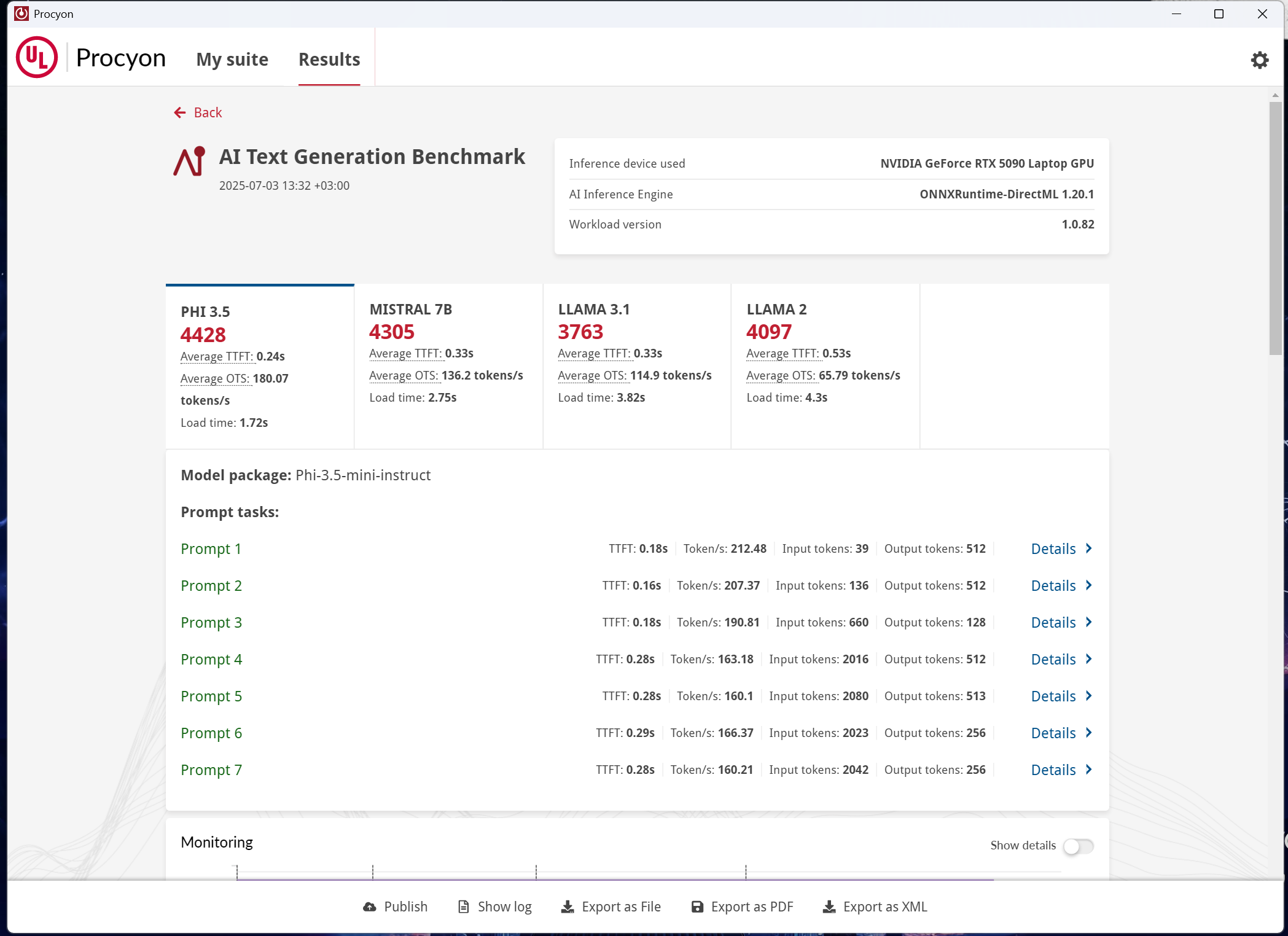Click the Procyon title bar app icon

coord(21,14)
